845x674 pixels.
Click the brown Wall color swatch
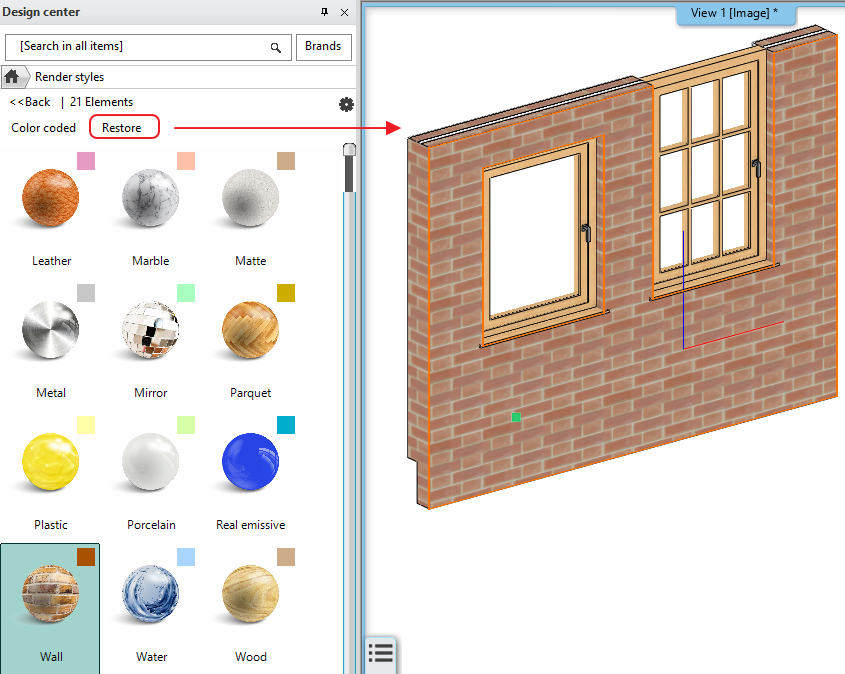pyautogui.click(x=86, y=557)
